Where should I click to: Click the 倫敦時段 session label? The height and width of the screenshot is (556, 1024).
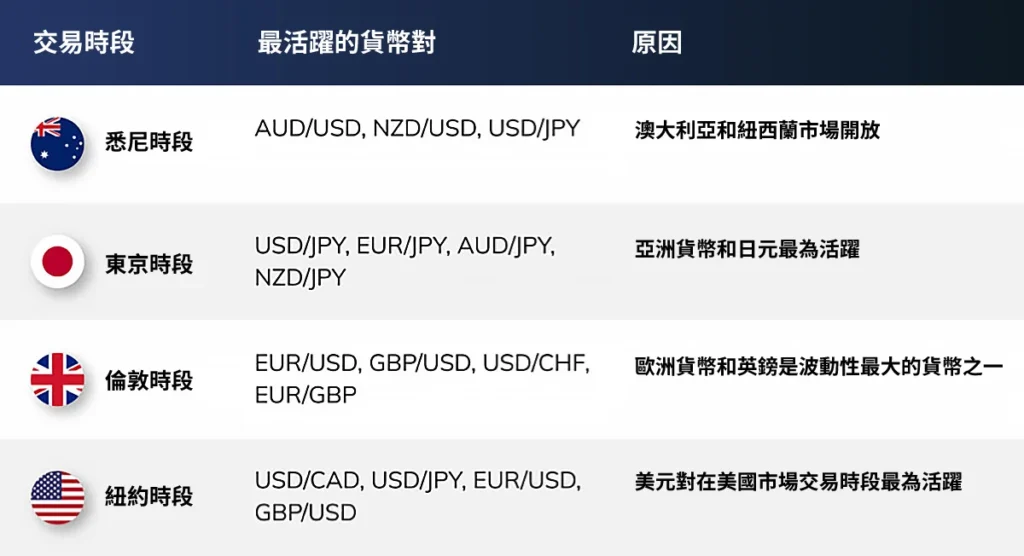(149, 381)
